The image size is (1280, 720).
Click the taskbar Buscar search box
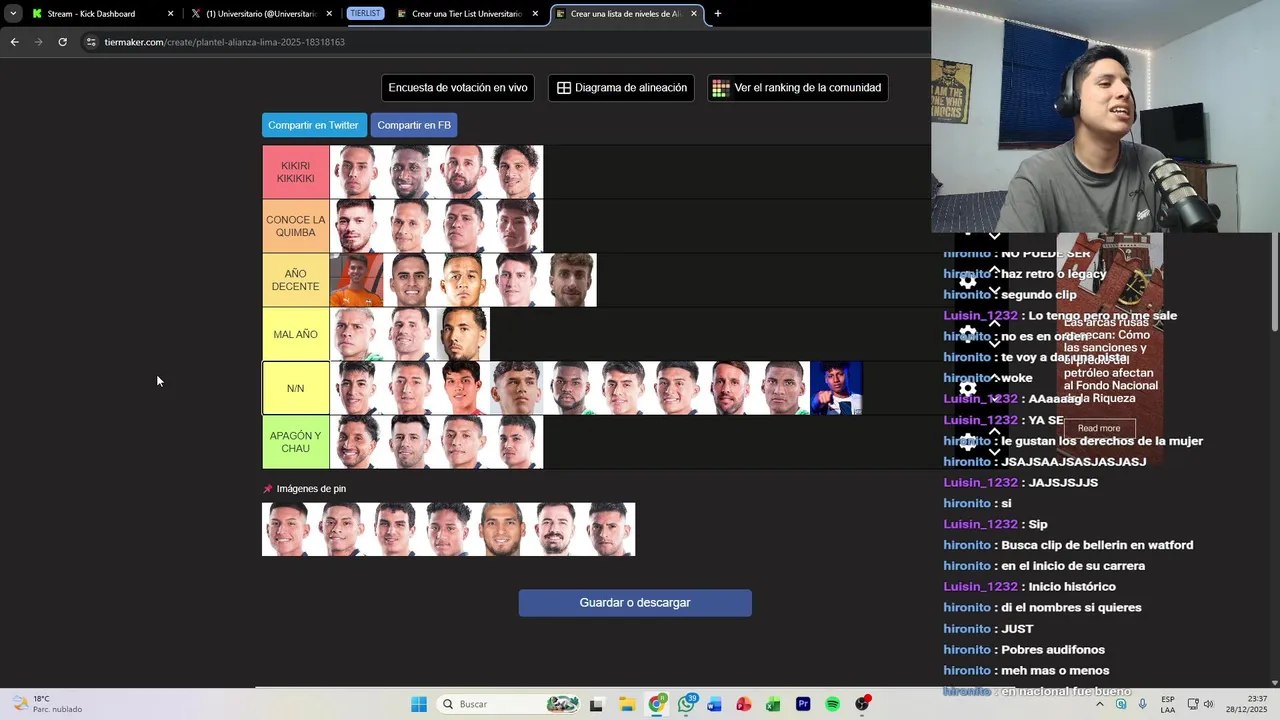510,704
